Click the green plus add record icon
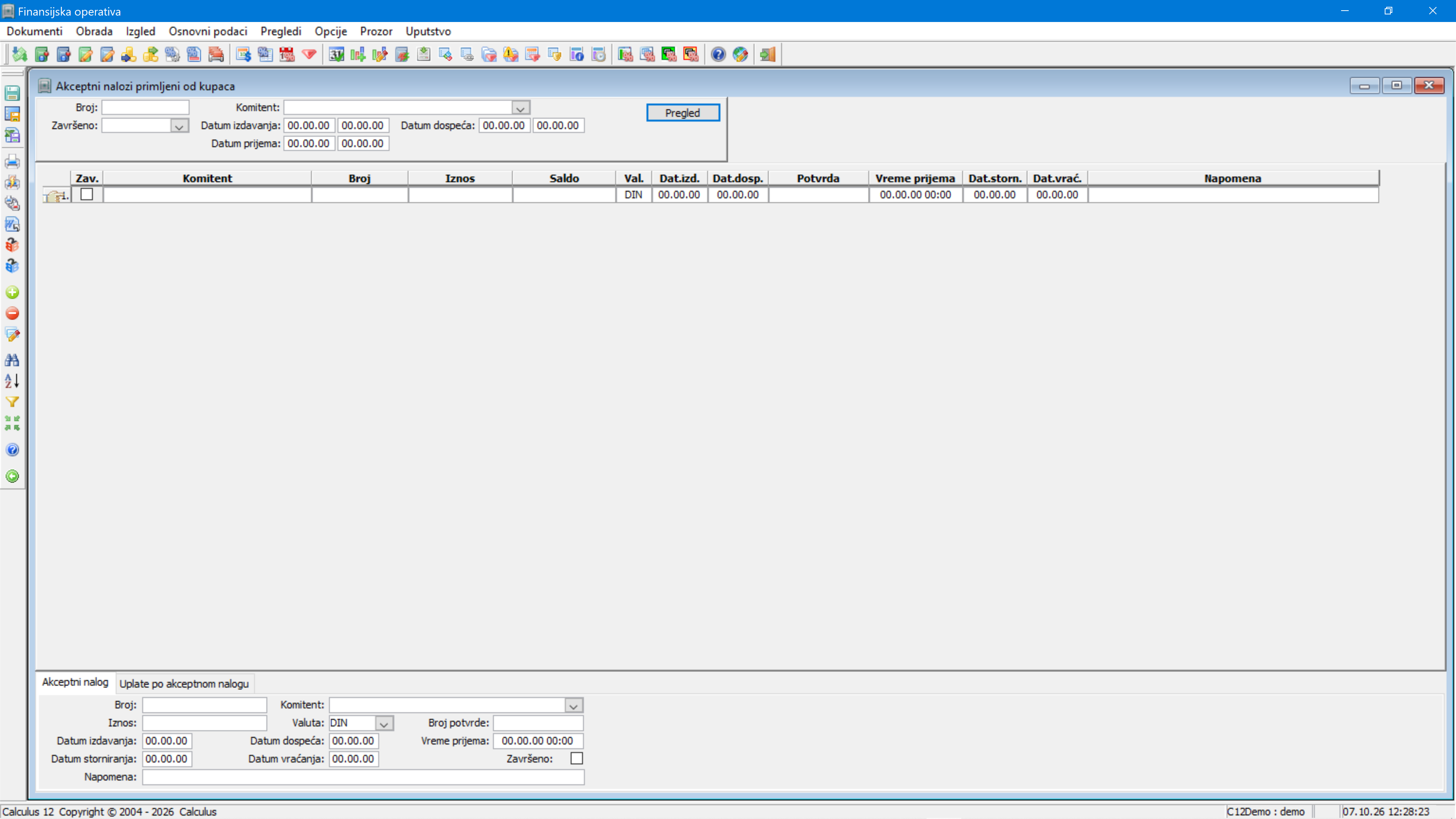 click(x=13, y=292)
